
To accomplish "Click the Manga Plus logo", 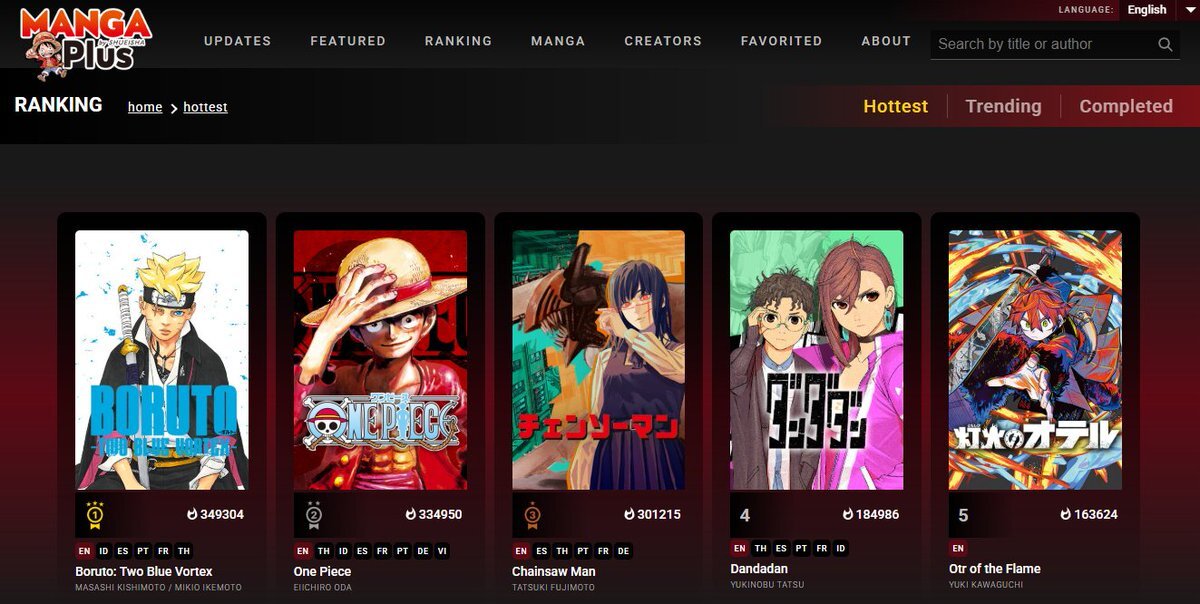I will click(84, 43).
